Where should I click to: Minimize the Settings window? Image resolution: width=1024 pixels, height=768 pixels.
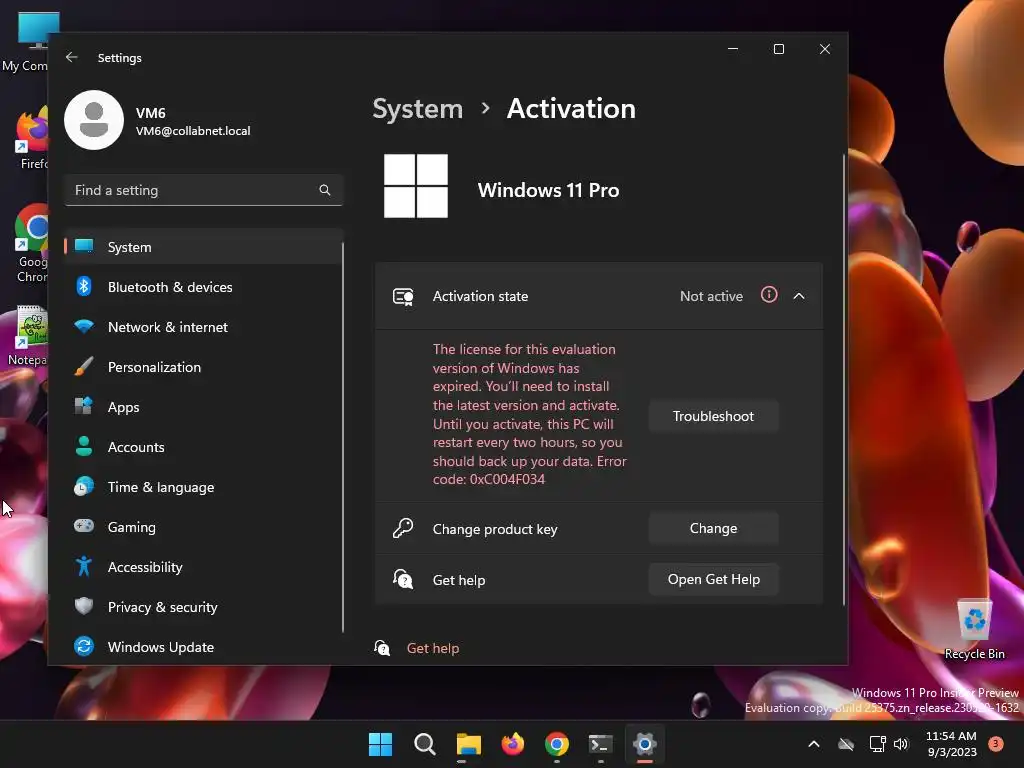[x=733, y=49]
